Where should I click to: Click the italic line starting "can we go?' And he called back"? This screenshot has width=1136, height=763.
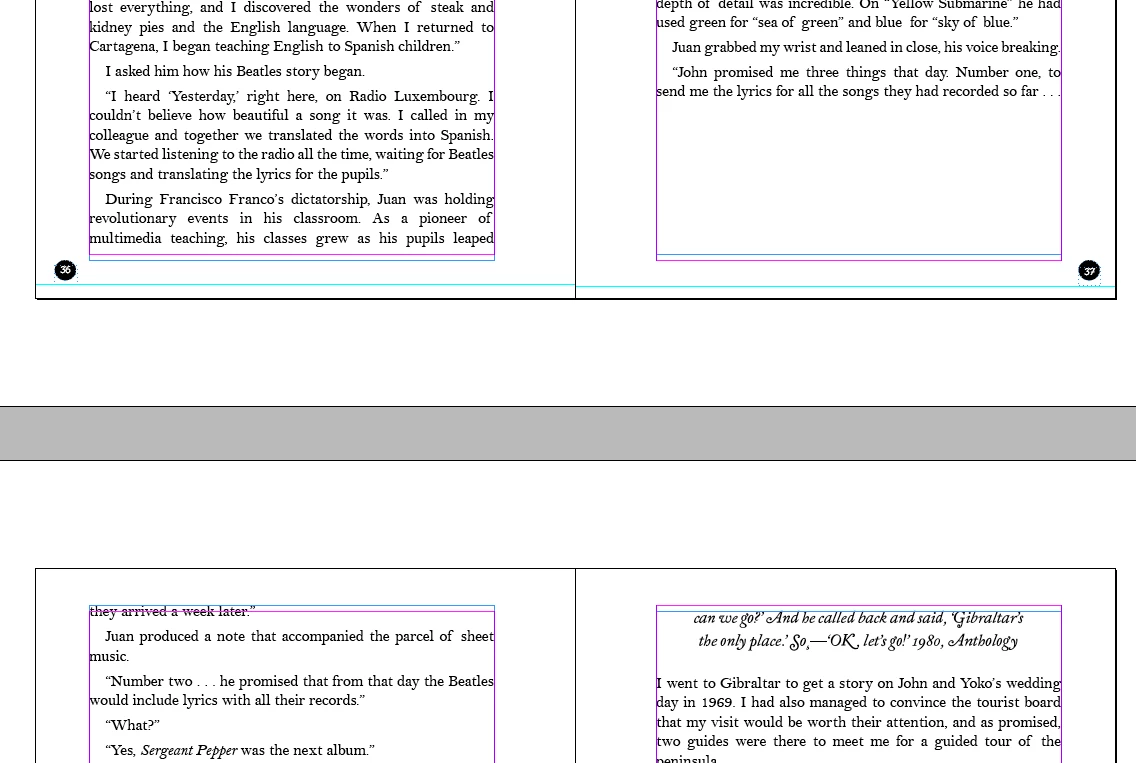[x=859, y=618]
